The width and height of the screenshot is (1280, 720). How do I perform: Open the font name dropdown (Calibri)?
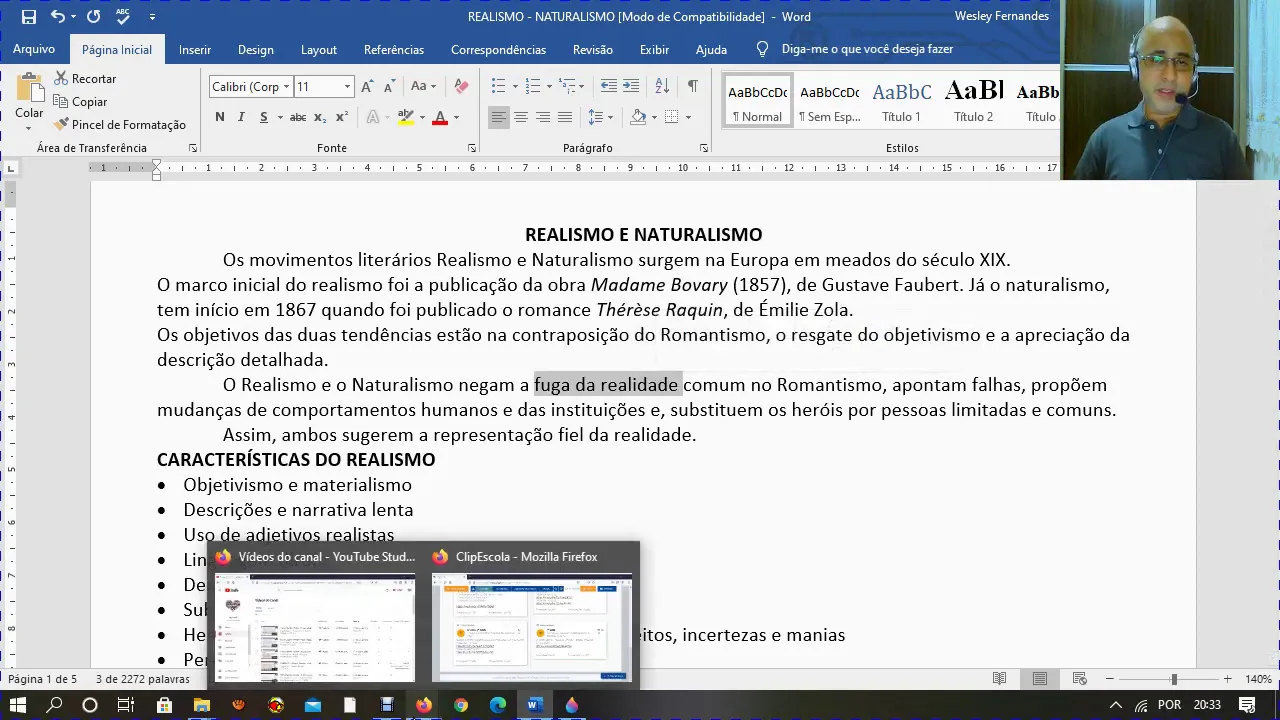[286, 87]
